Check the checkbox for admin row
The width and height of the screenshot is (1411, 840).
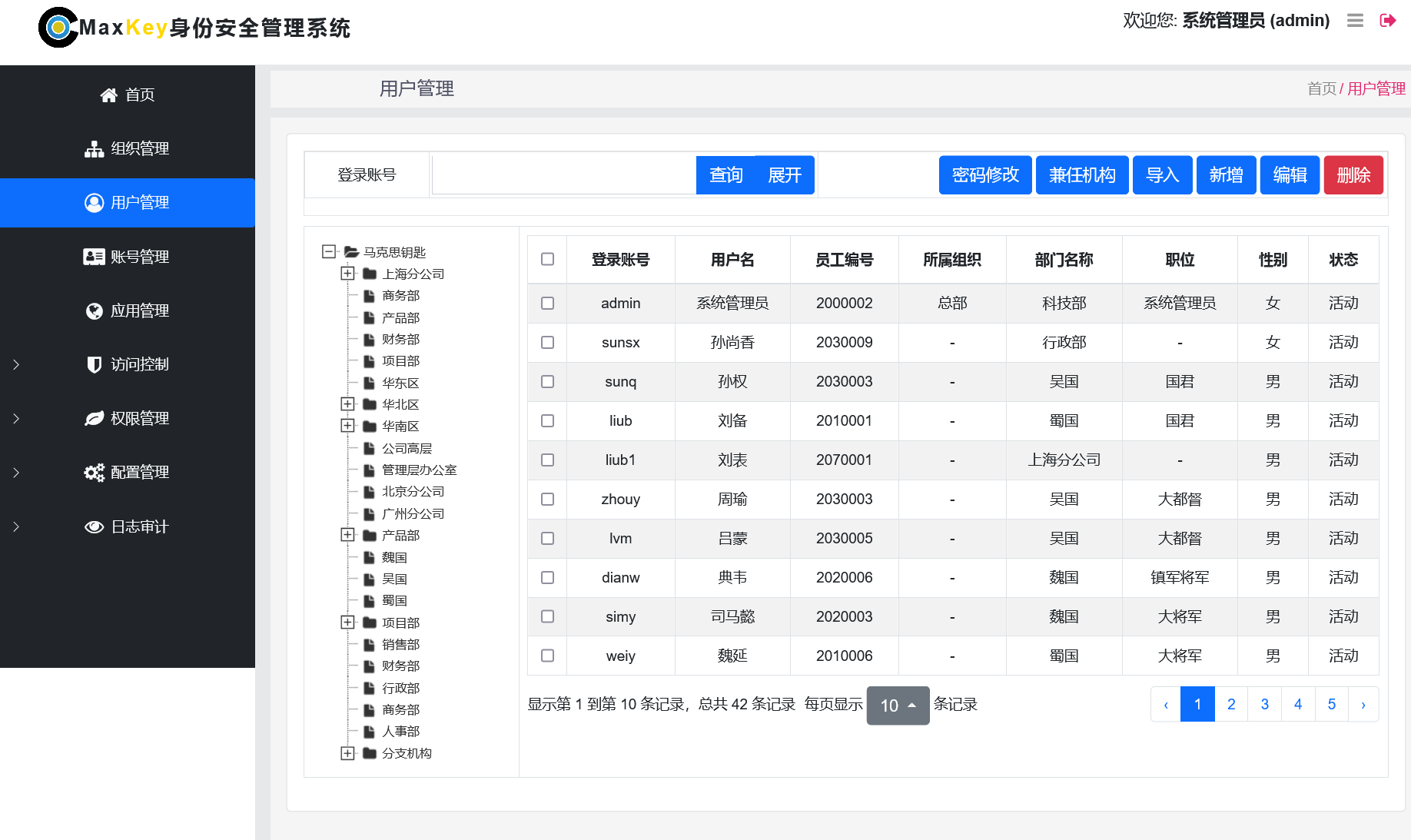(x=547, y=304)
